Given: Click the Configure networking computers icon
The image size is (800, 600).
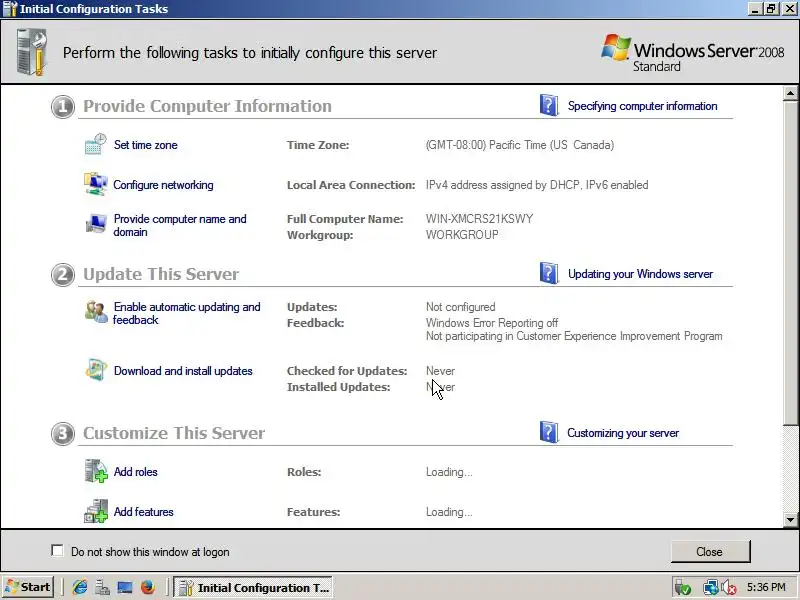Looking at the screenshot, I should [95, 184].
